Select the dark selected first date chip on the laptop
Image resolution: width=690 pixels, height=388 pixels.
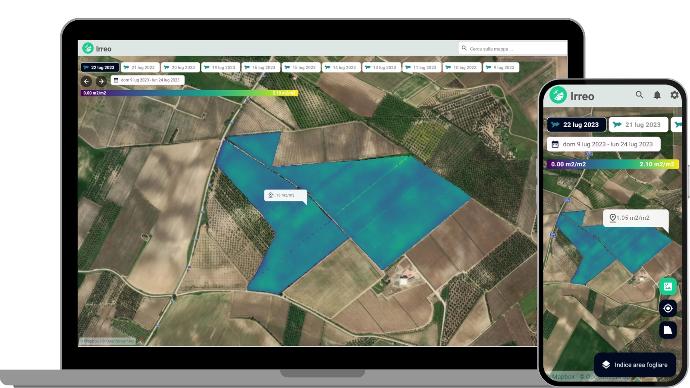(99, 68)
